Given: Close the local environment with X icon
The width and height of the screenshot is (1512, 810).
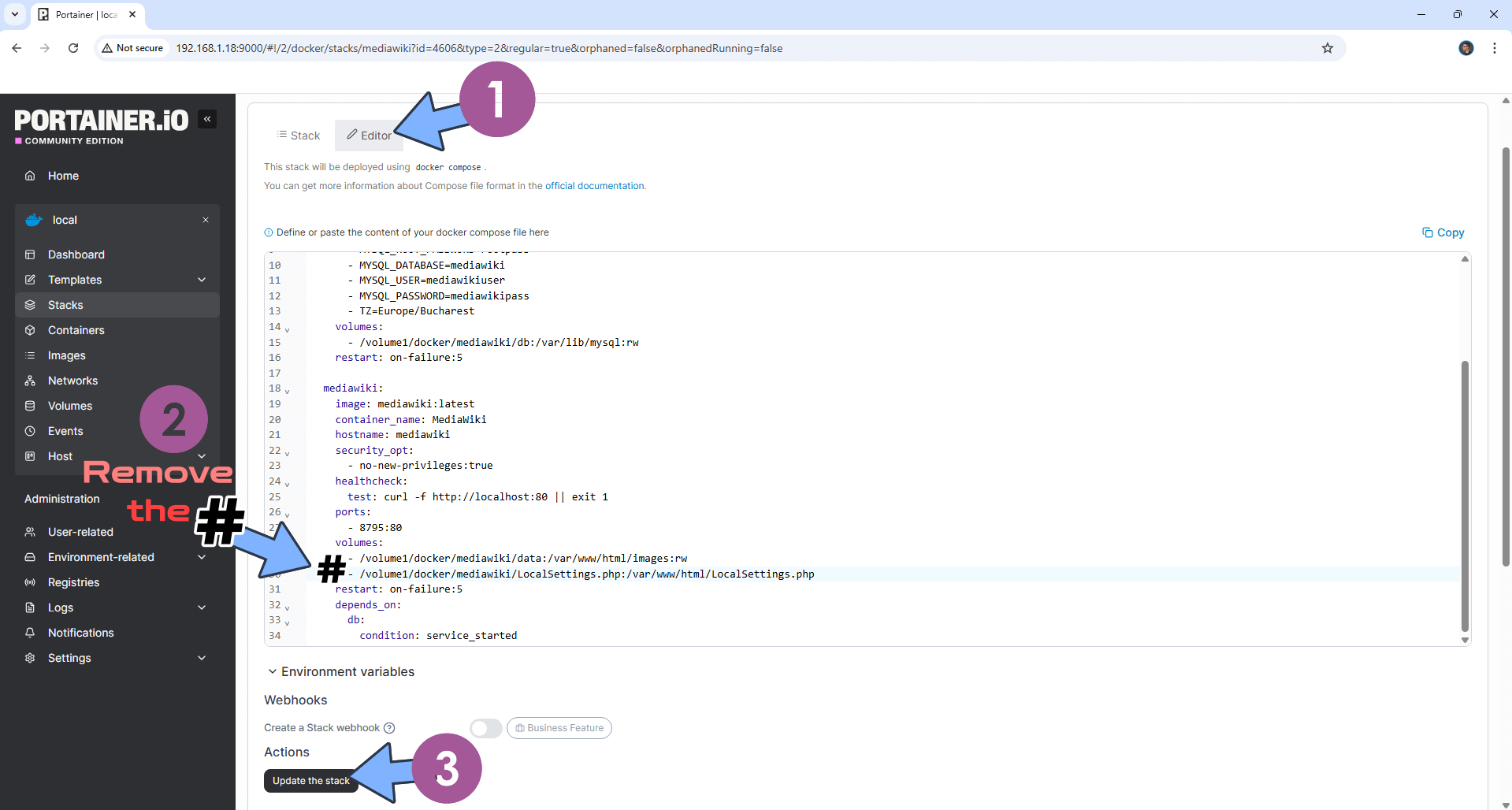Looking at the screenshot, I should [206, 220].
